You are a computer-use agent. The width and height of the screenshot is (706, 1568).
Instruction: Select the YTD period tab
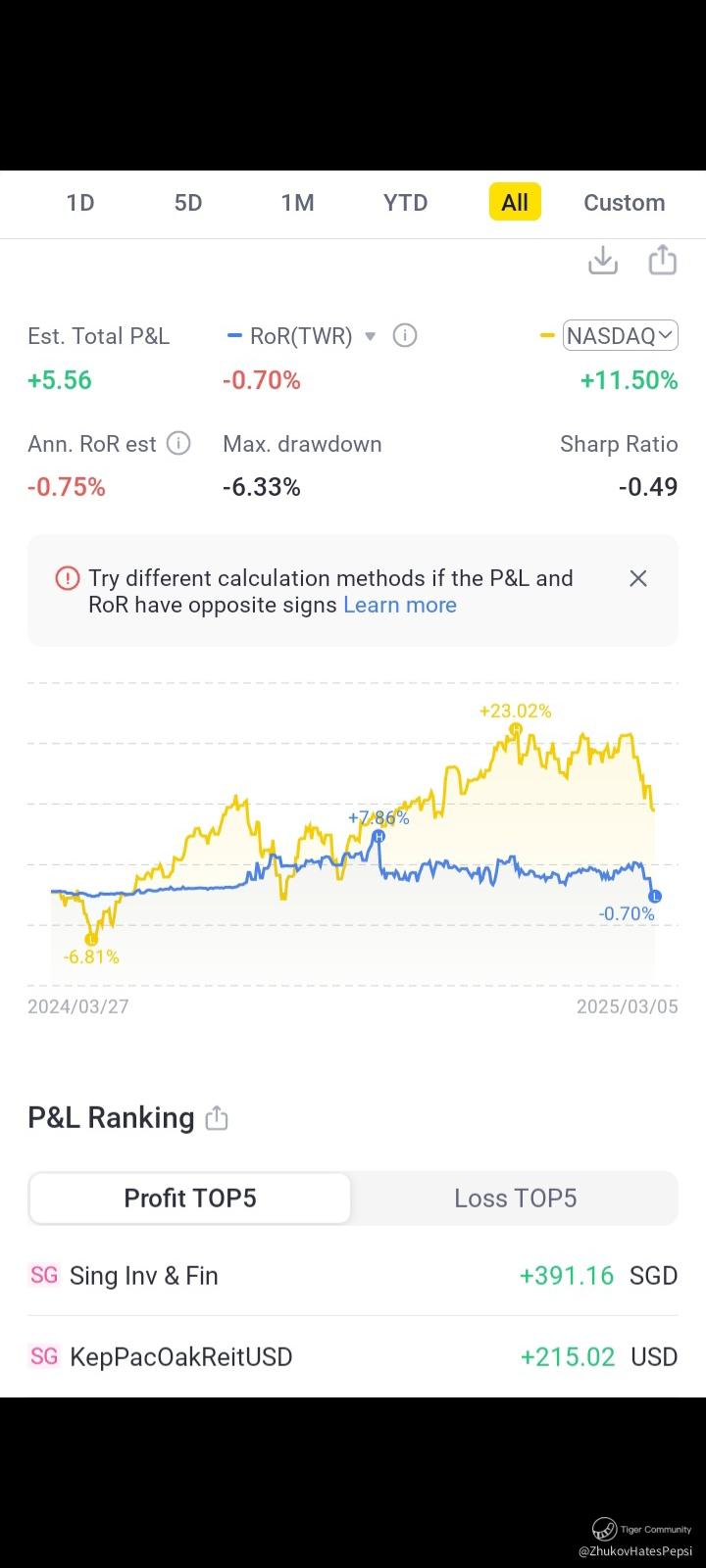[405, 203]
